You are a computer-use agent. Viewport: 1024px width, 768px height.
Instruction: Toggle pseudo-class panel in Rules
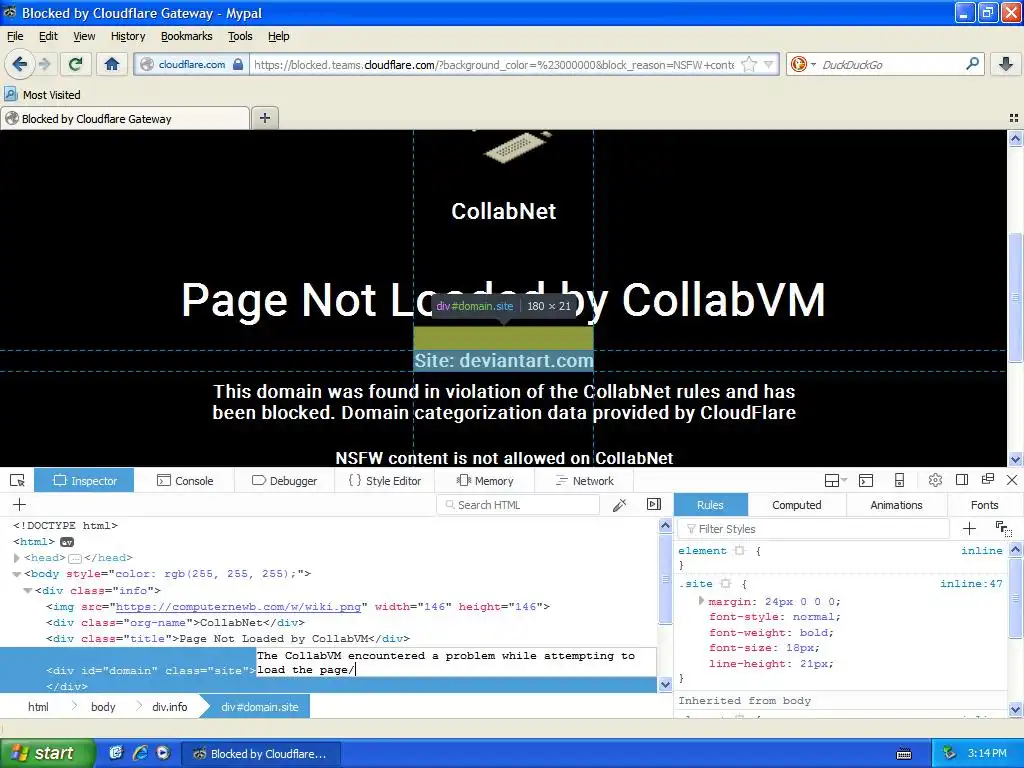1004,528
